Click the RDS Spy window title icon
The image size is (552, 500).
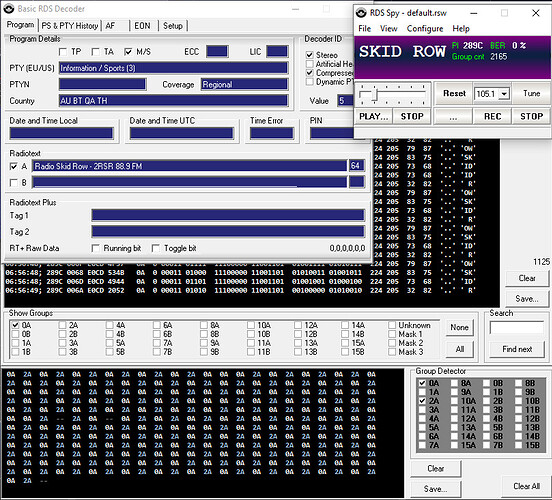pos(361,13)
